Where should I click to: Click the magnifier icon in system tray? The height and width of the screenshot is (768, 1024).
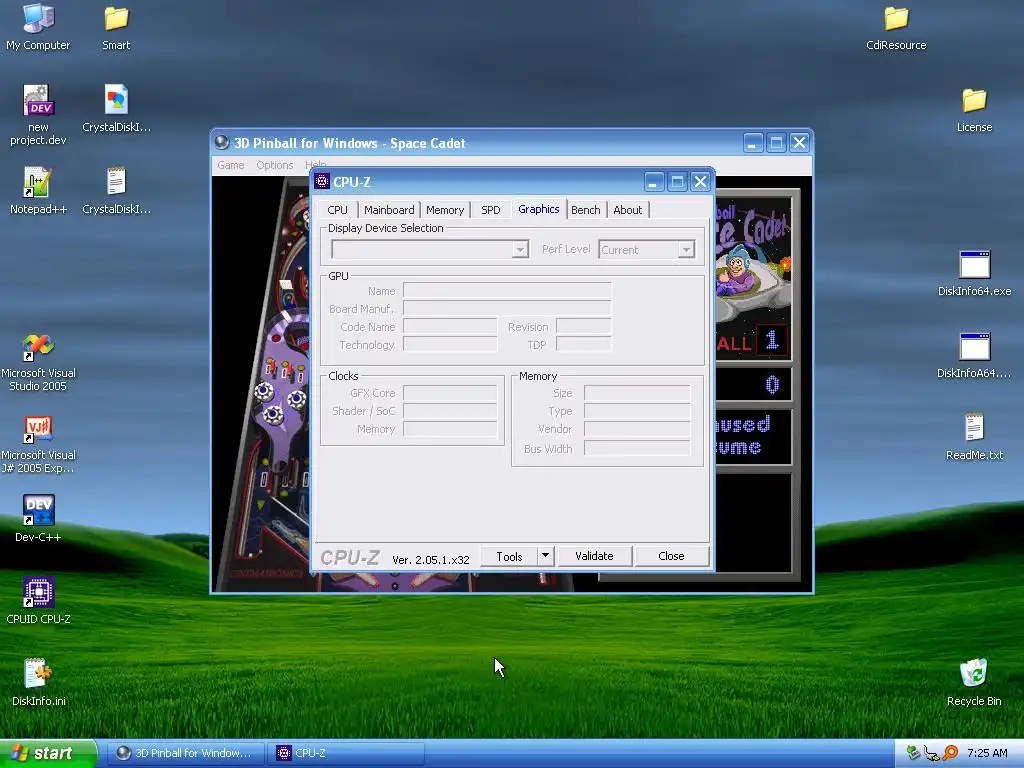(x=951, y=753)
